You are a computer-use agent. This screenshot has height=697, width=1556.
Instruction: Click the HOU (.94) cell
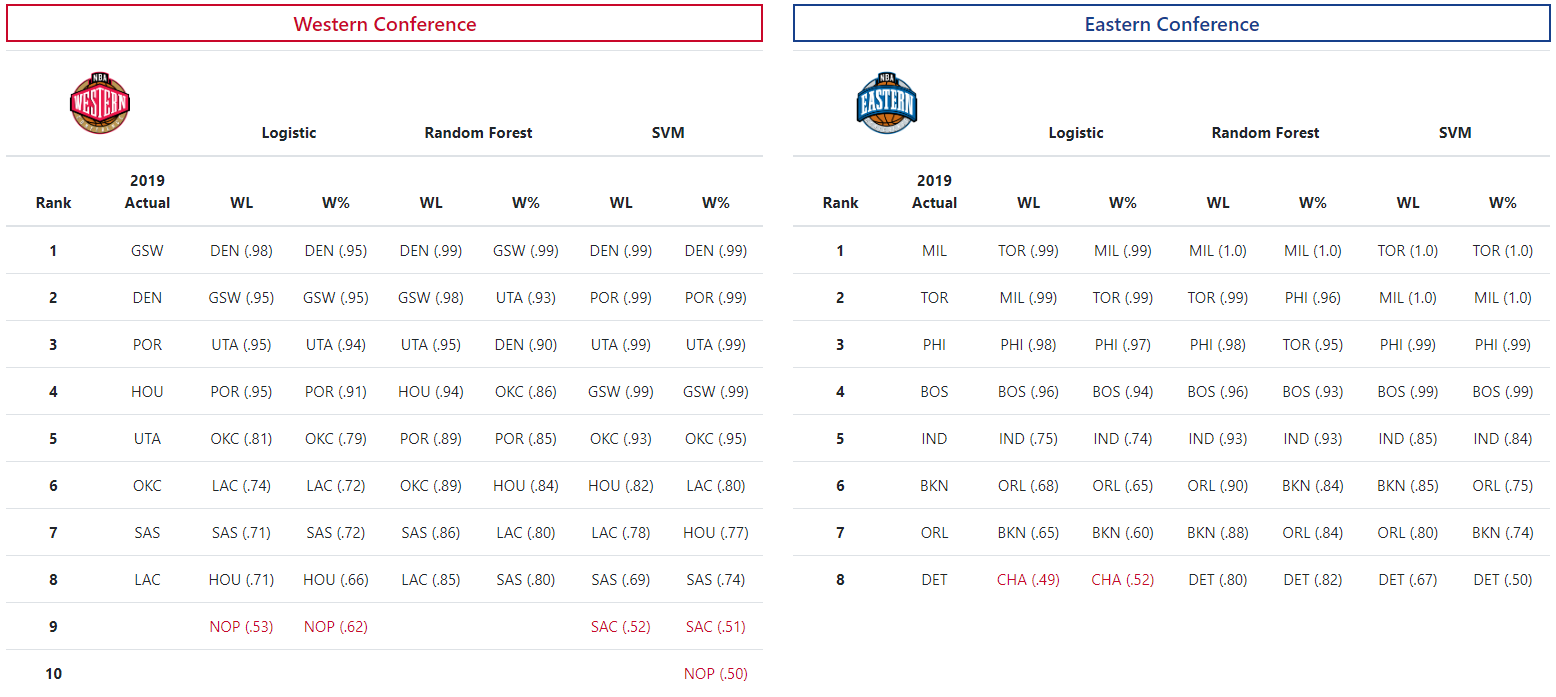[x=431, y=392]
